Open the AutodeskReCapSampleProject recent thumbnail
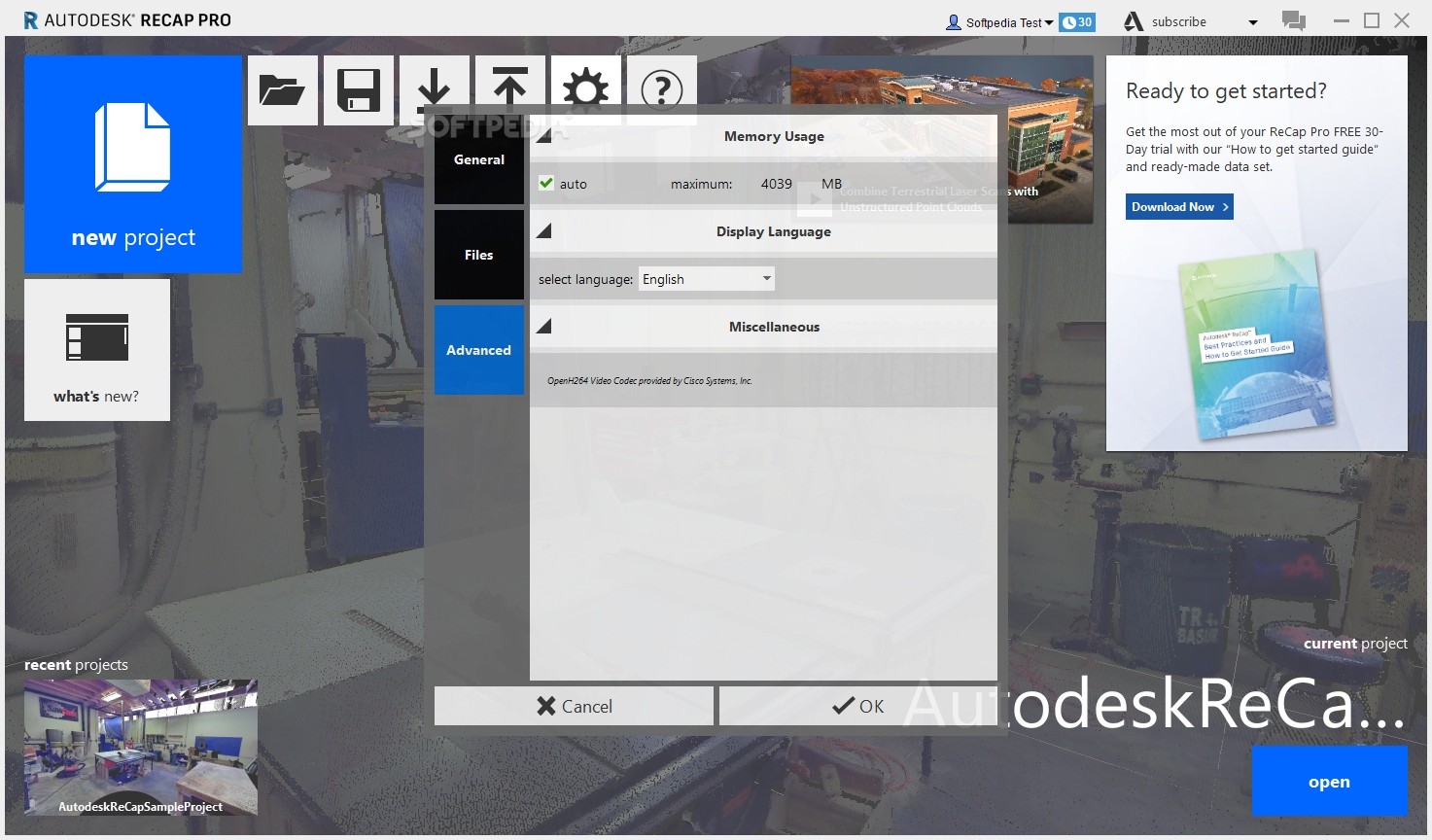The height and width of the screenshot is (840, 1432). pos(141,747)
